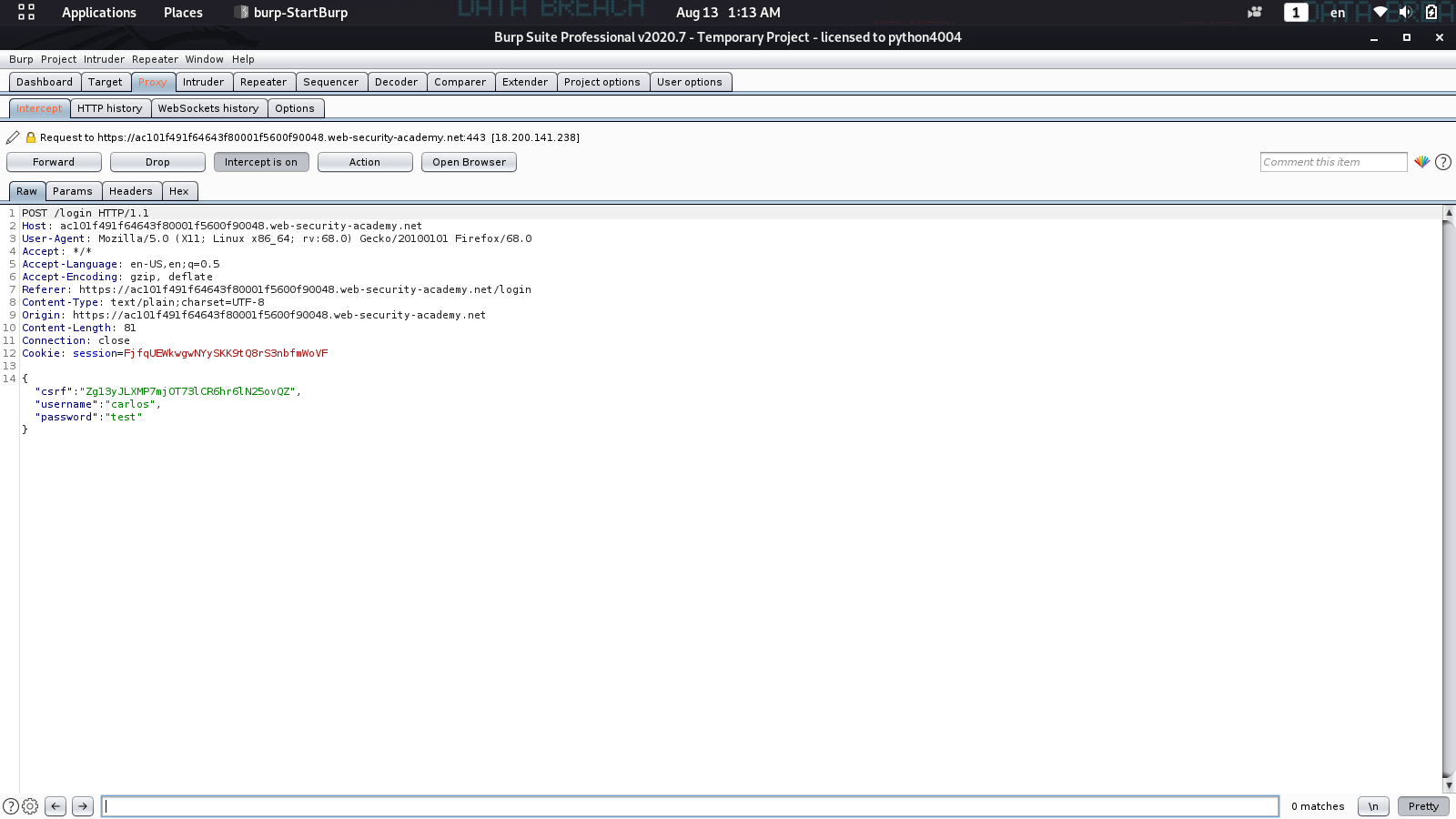Click the TLS padlock icon before the request URL
This screenshot has width=1456, height=819.
pyautogui.click(x=30, y=137)
